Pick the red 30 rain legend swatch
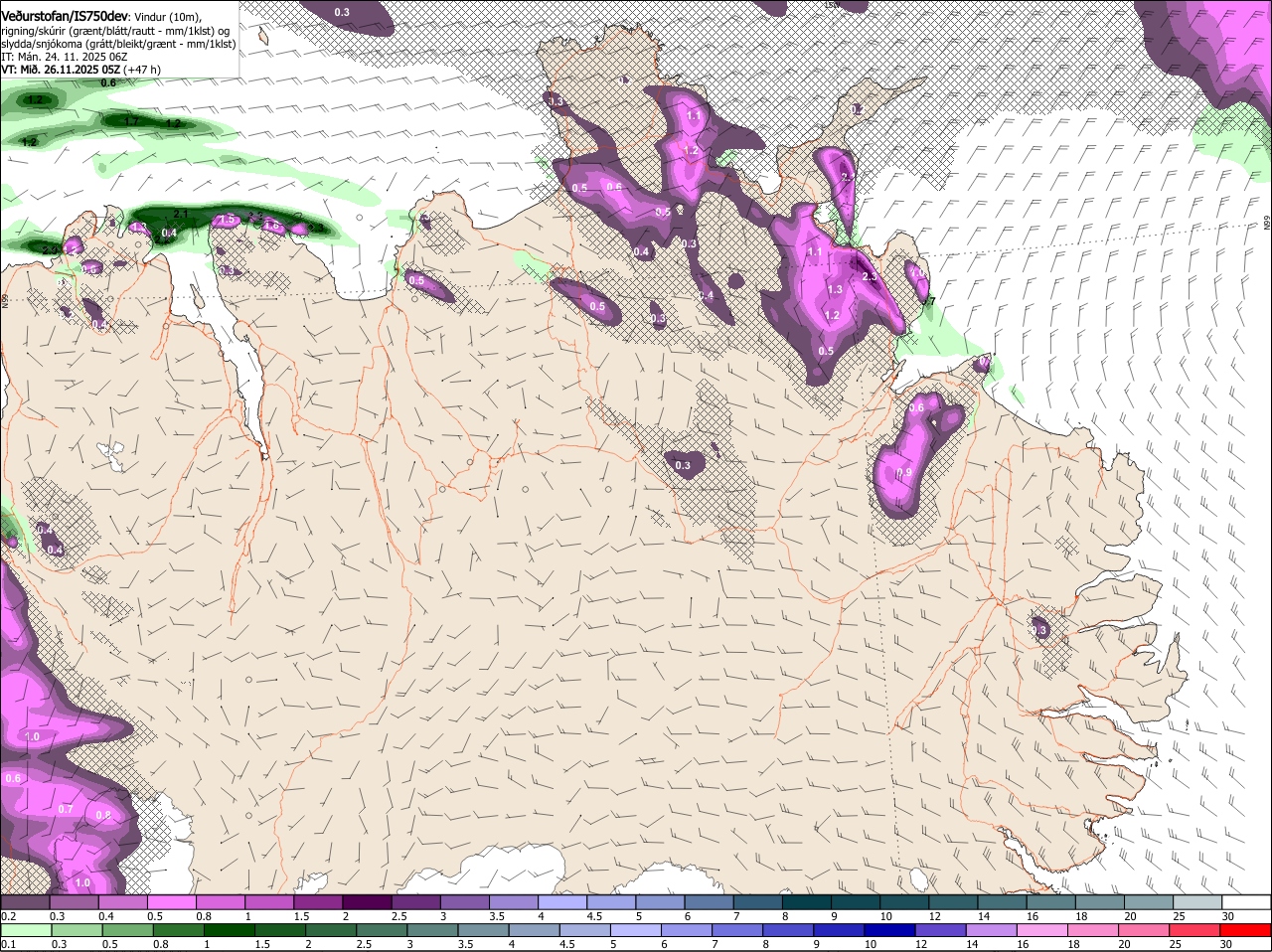Image resolution: width=1272 pixels, height=952 pixels. click(1246, 930)
